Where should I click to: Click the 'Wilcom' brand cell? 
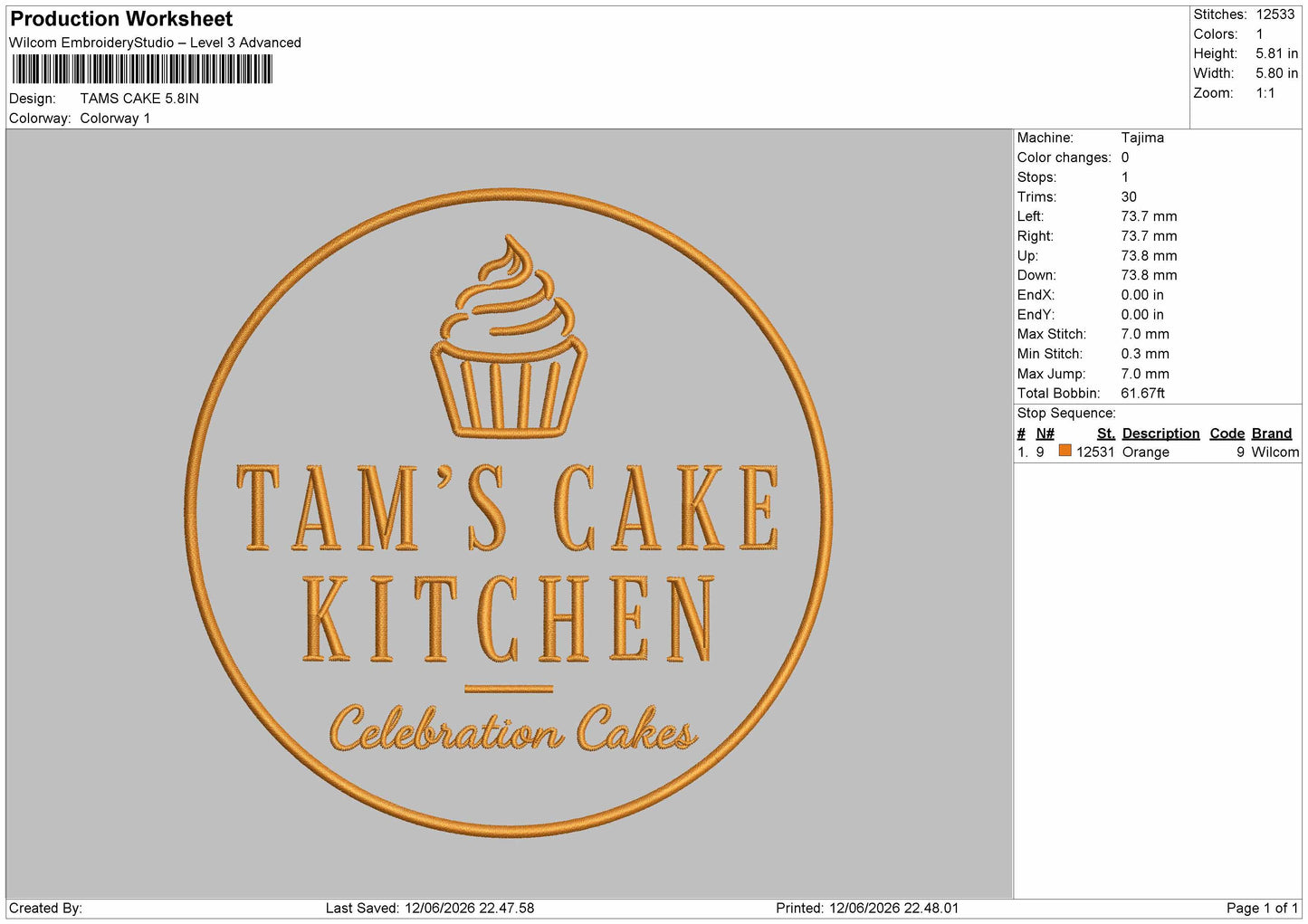(1275, 452)
